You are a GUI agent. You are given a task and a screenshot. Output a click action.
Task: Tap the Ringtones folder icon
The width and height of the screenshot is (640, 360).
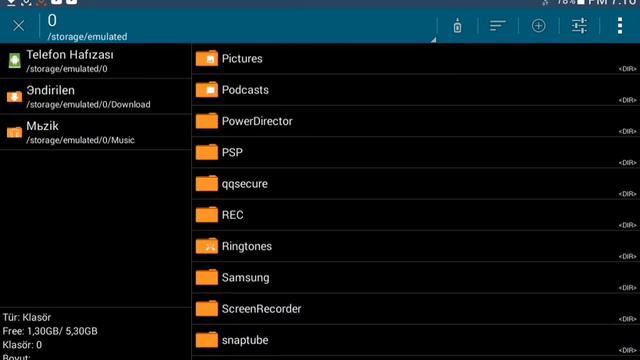coord(207,246)
